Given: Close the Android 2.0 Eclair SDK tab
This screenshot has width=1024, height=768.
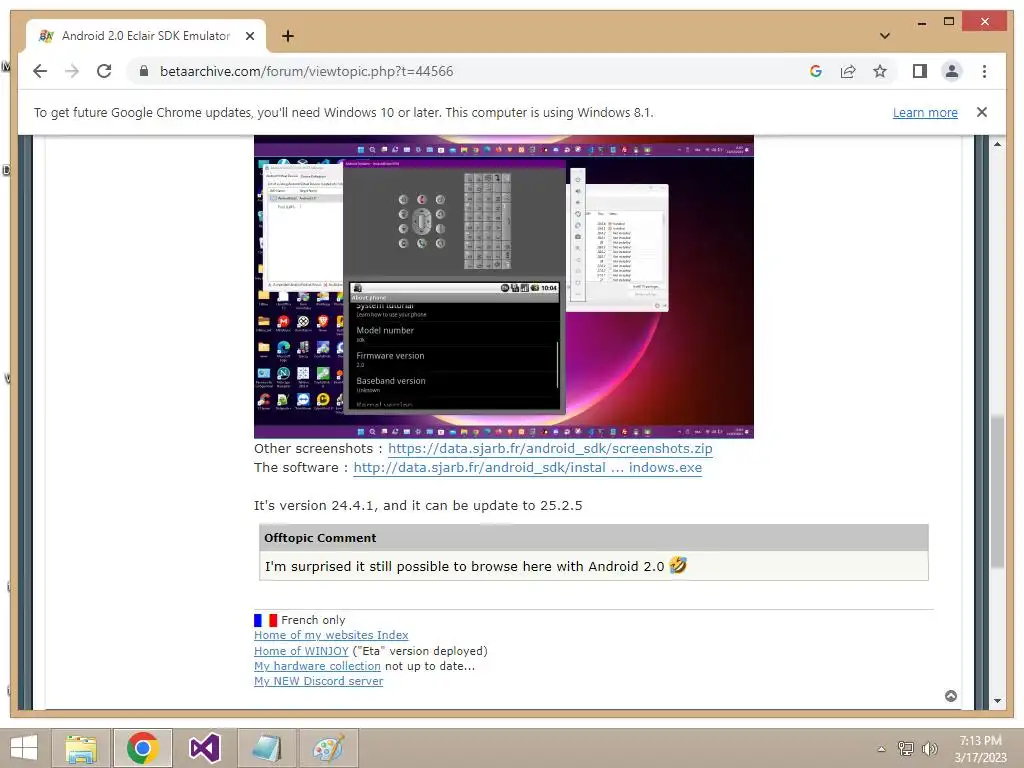Looking at the screenshot, I should coord(249,36).
